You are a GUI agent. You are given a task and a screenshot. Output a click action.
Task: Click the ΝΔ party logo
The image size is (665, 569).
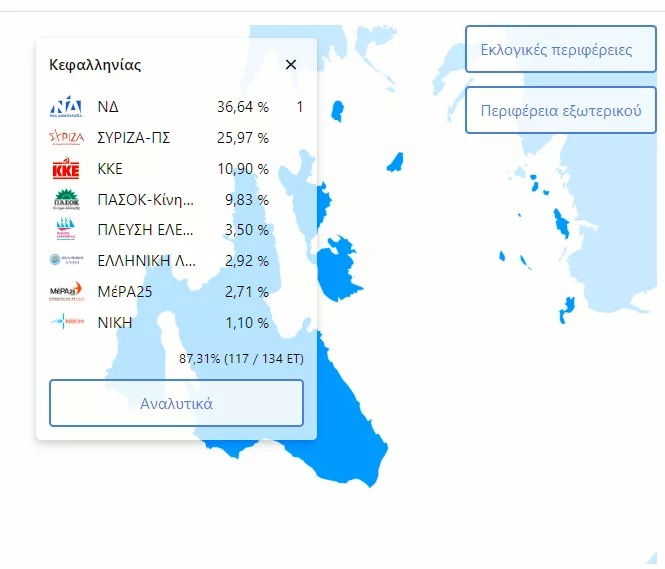click(66, 106)
